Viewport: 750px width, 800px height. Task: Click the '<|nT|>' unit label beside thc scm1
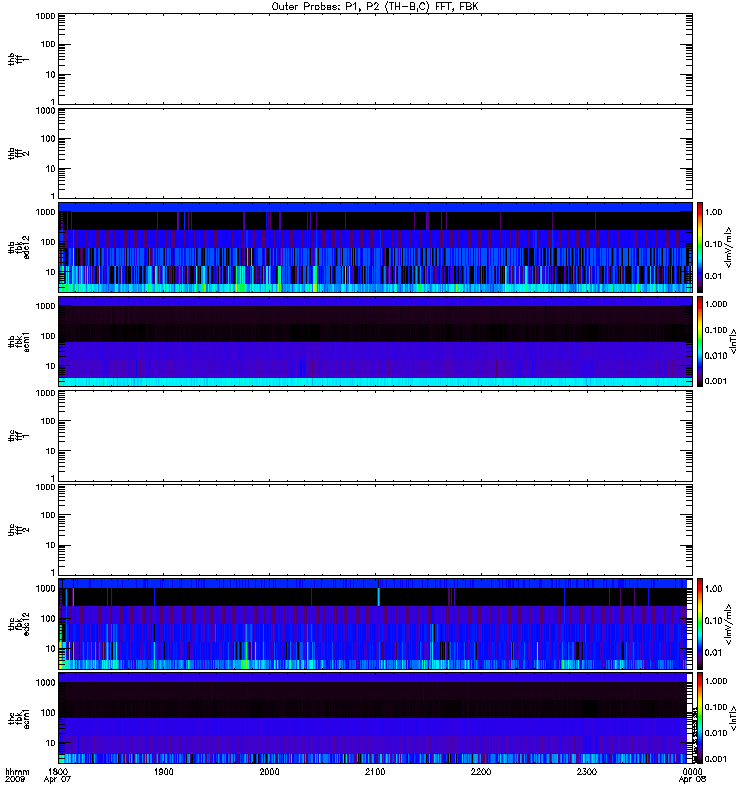click(x=733, y=718)
